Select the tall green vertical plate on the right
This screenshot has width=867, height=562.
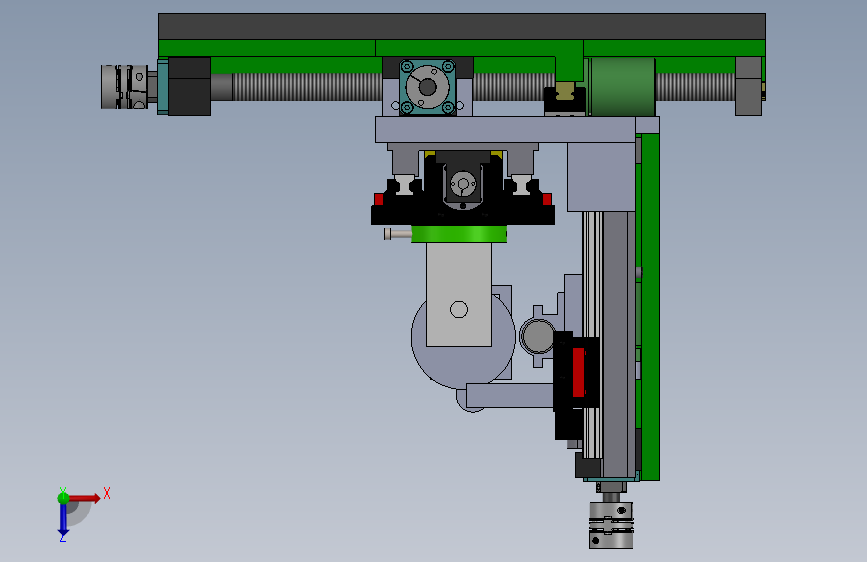click(650, 306)
